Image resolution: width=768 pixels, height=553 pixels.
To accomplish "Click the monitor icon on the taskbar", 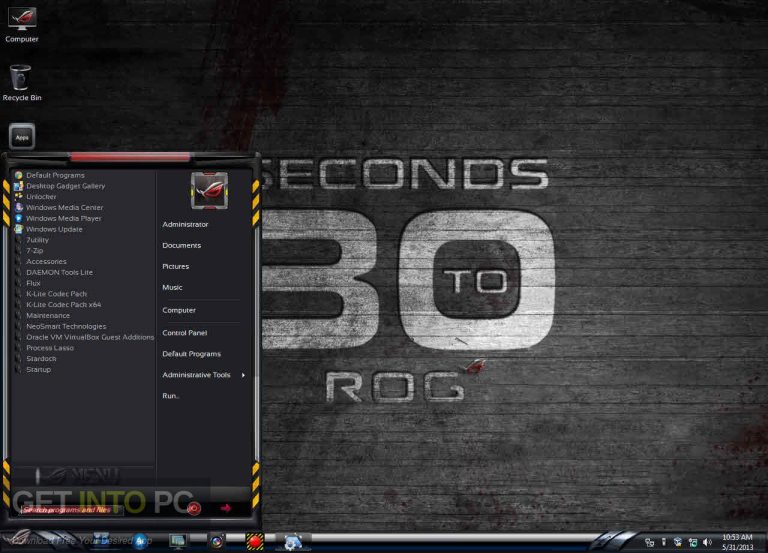I will (177, 541).
